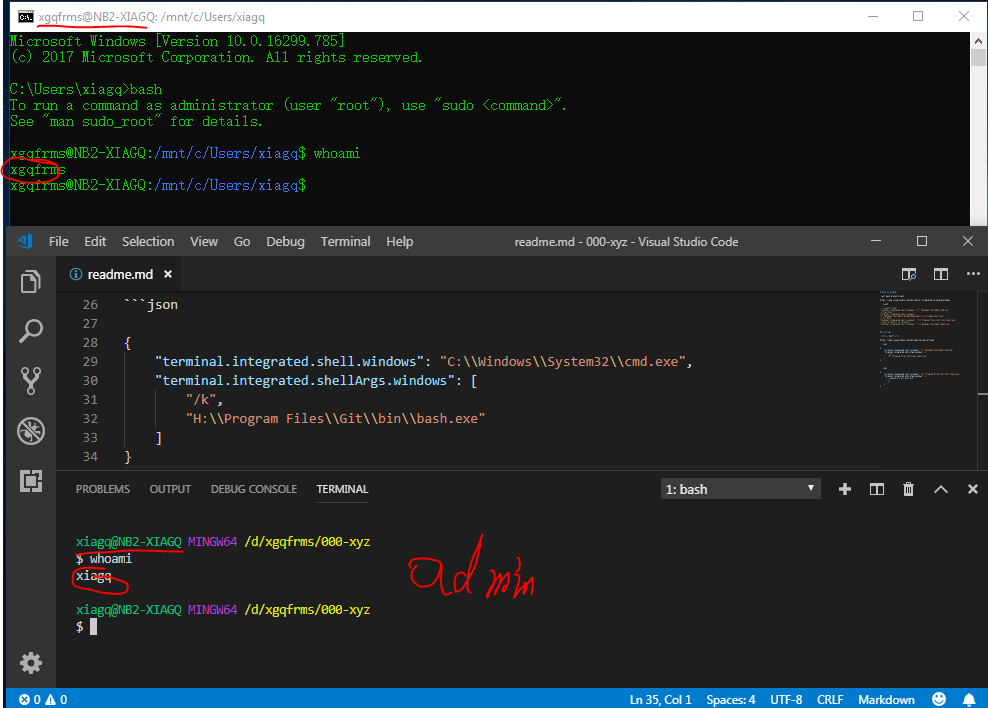Image resolution: width=988 pixels, height=708 pixels.
Task: Close the terminal panel
Action: tap(973, 489)
